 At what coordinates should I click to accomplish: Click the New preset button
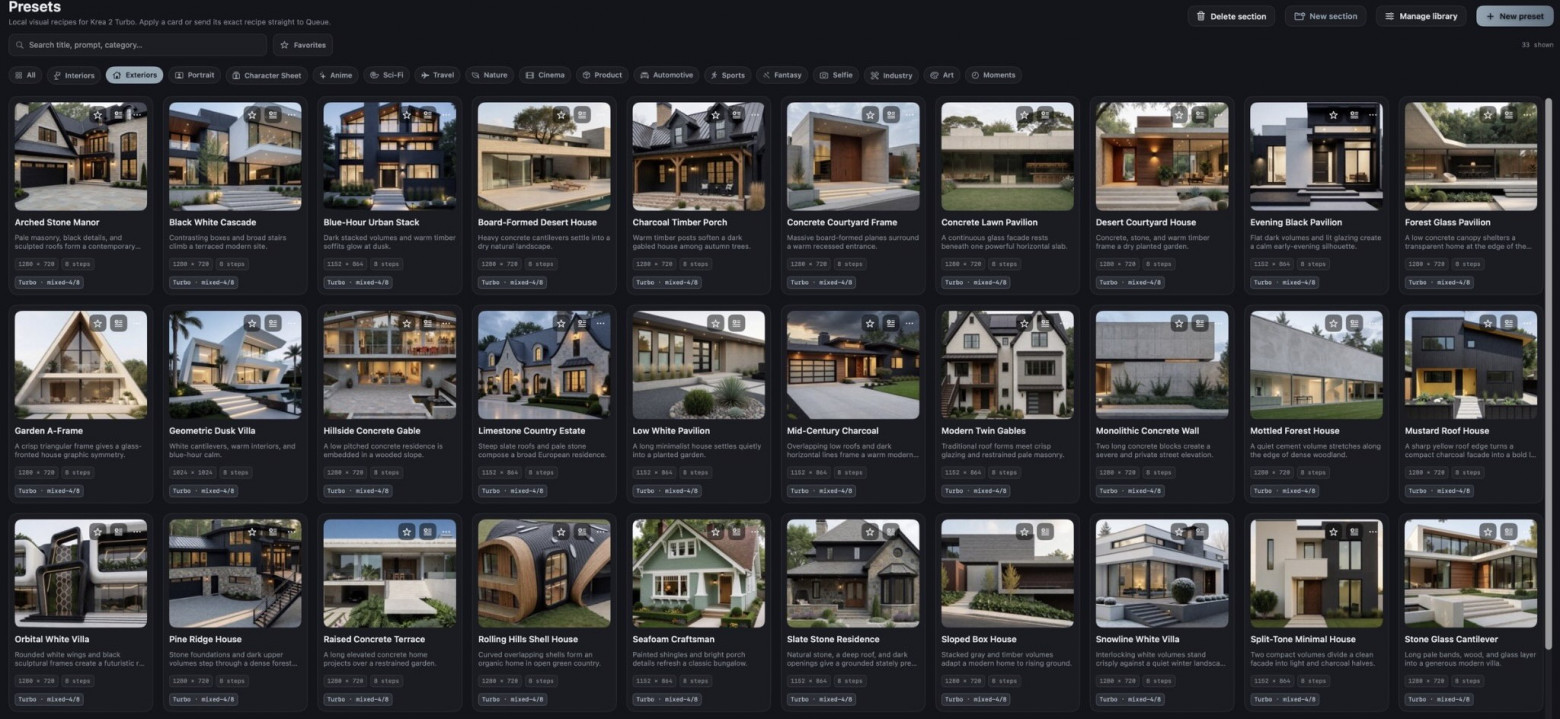pos(1515,16)
